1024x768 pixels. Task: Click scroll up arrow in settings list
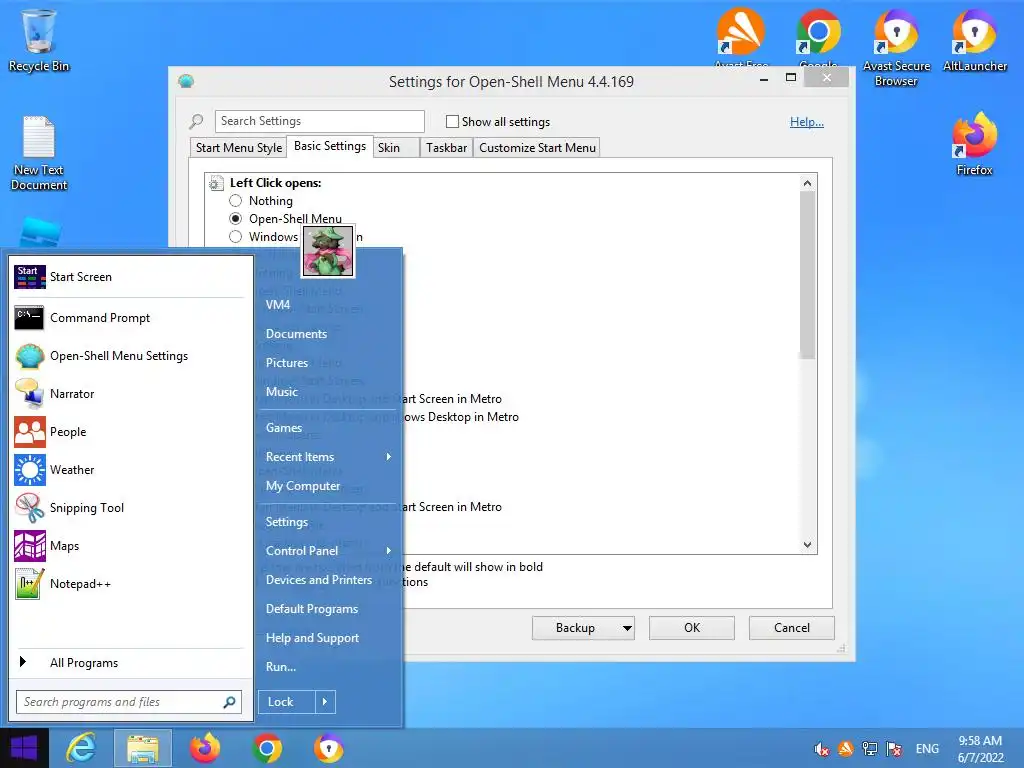pos(807,184)
